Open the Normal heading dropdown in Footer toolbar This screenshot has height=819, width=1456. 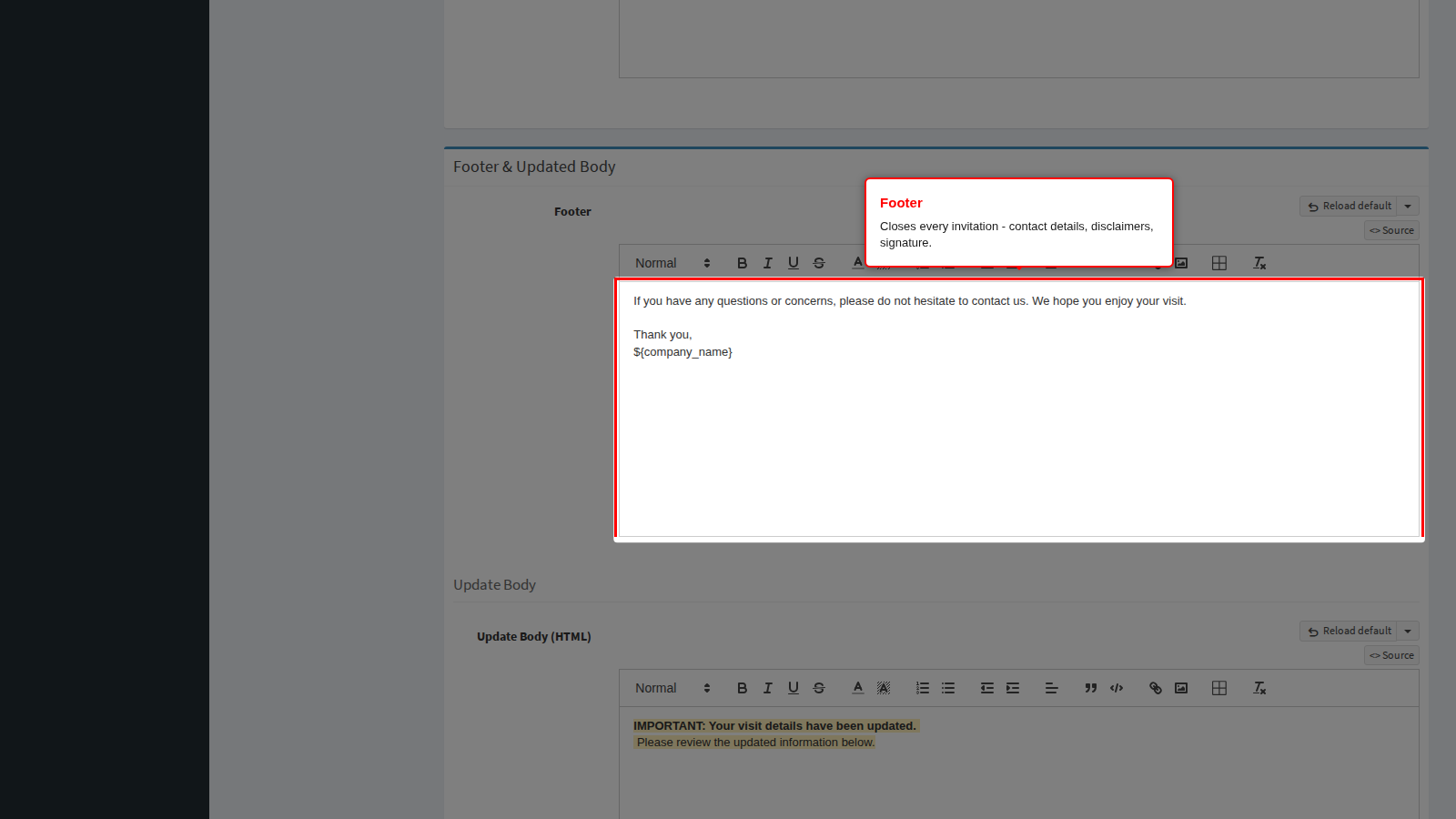point(672,263)
